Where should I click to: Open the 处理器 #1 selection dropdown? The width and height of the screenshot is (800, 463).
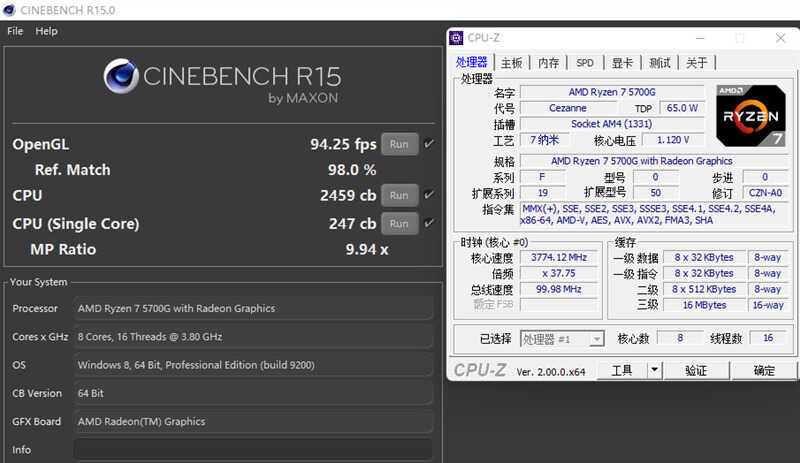(x=562, y=339)
